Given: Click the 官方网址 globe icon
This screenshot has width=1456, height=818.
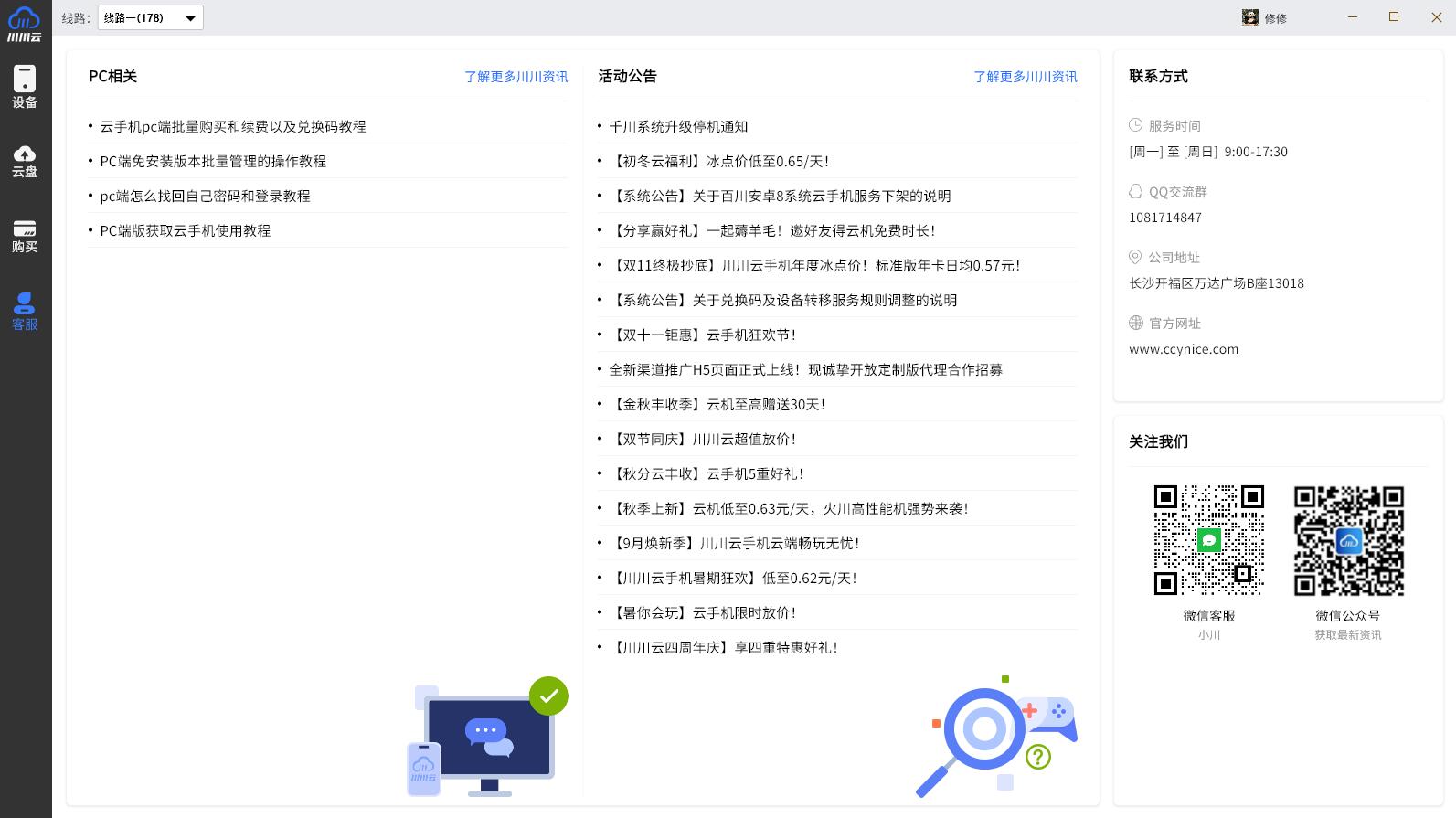Looking at the screenshot, I should [1135, 324].
